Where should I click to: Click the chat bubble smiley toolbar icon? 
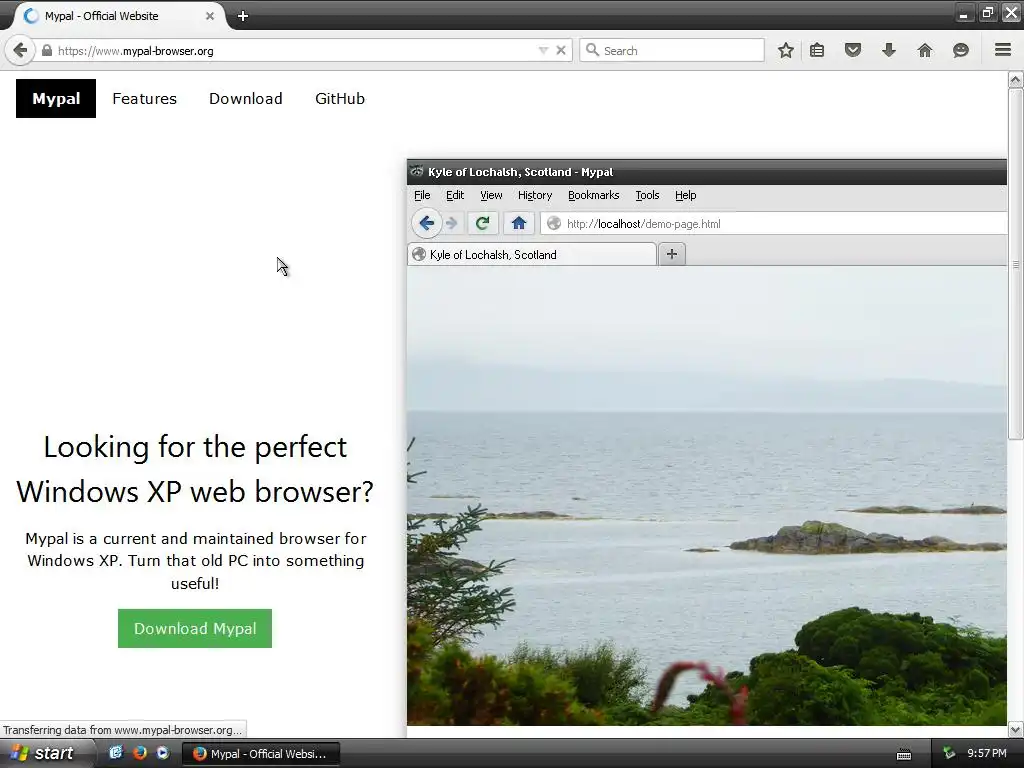961,50
